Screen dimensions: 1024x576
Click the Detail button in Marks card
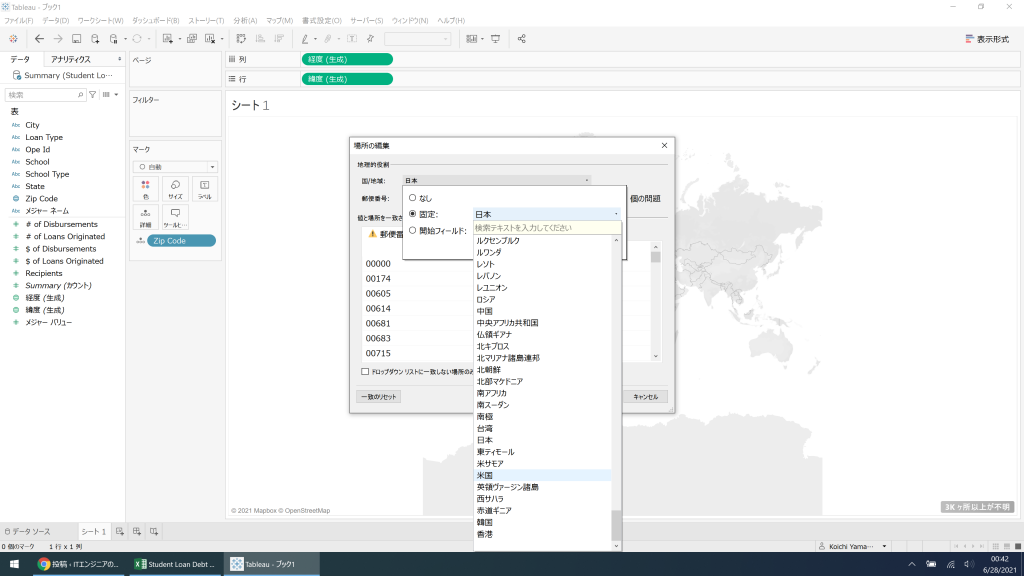point(146,217)
